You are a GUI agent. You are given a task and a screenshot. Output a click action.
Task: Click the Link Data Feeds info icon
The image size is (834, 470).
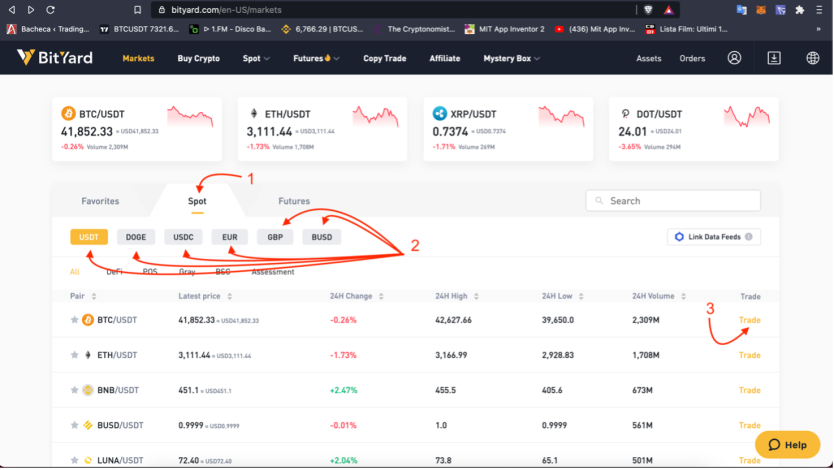tap(748, 237)
